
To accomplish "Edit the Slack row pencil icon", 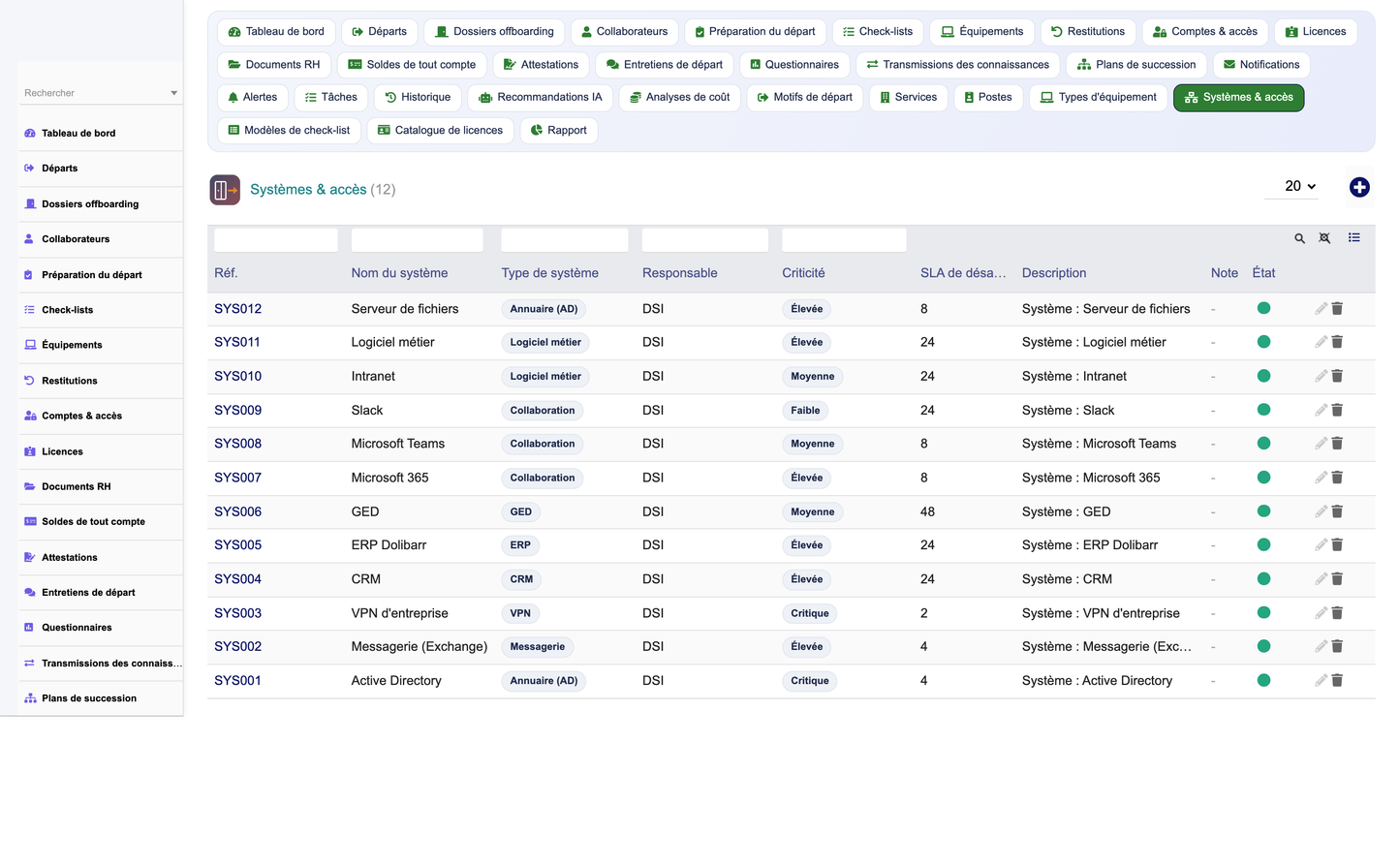I will [x=1321, y=410].
